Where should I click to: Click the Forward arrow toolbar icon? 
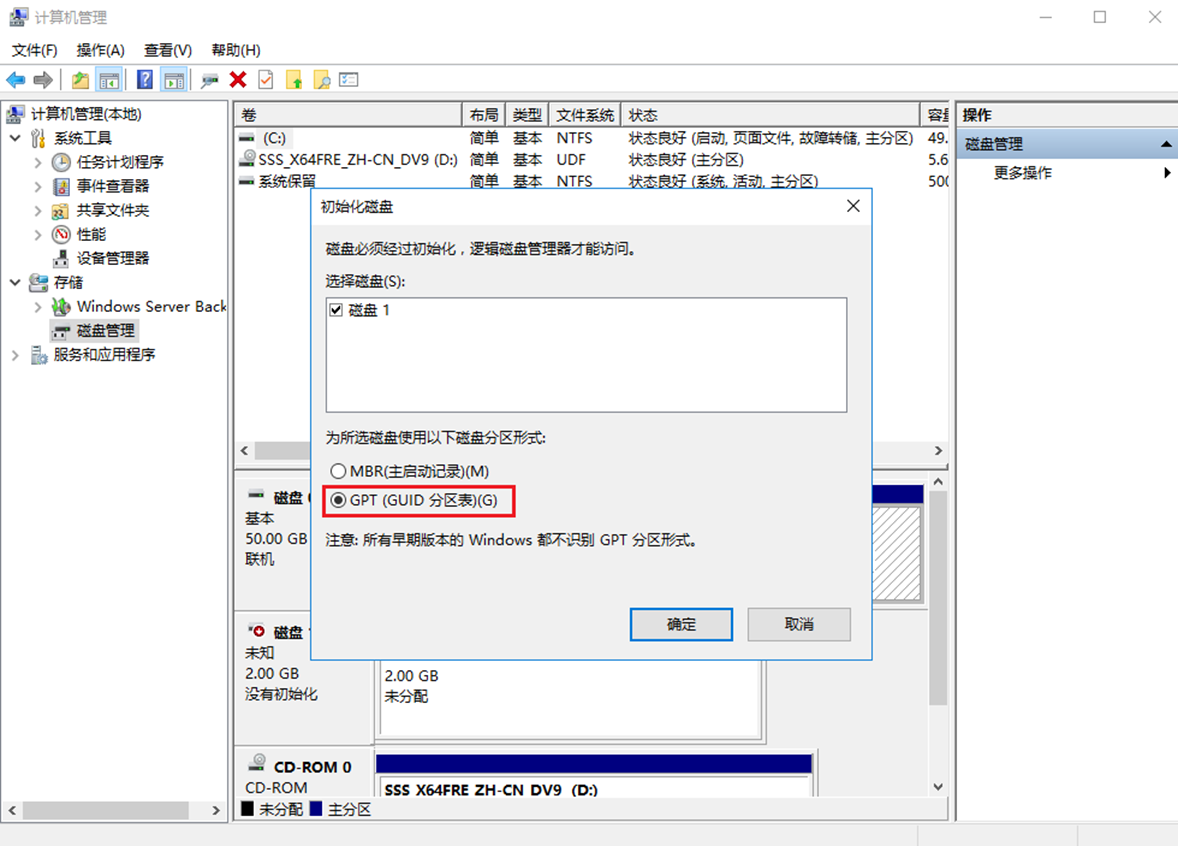pyautogui.click(x=43, y=80)
